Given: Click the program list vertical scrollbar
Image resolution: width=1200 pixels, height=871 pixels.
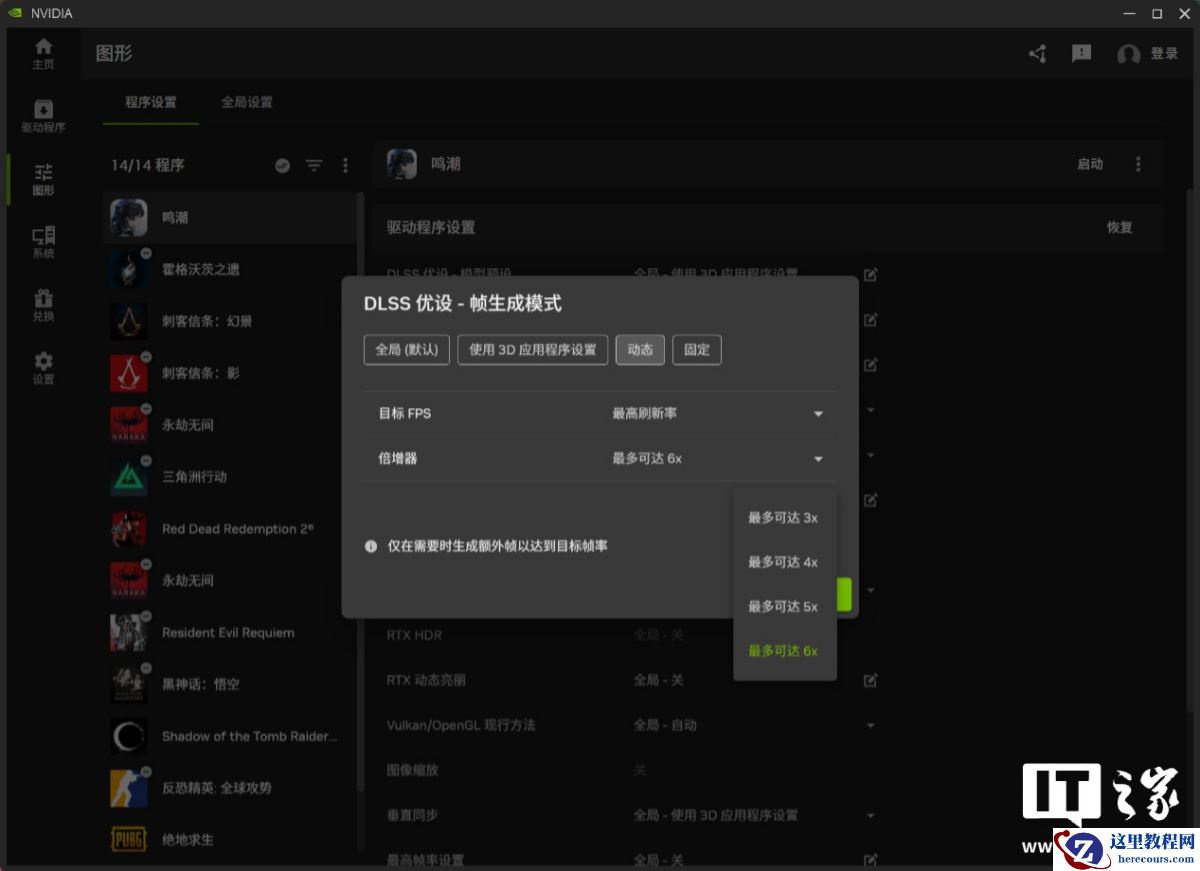Looking at the screenshot, I should pyautogui.click(x=361, y=490).
